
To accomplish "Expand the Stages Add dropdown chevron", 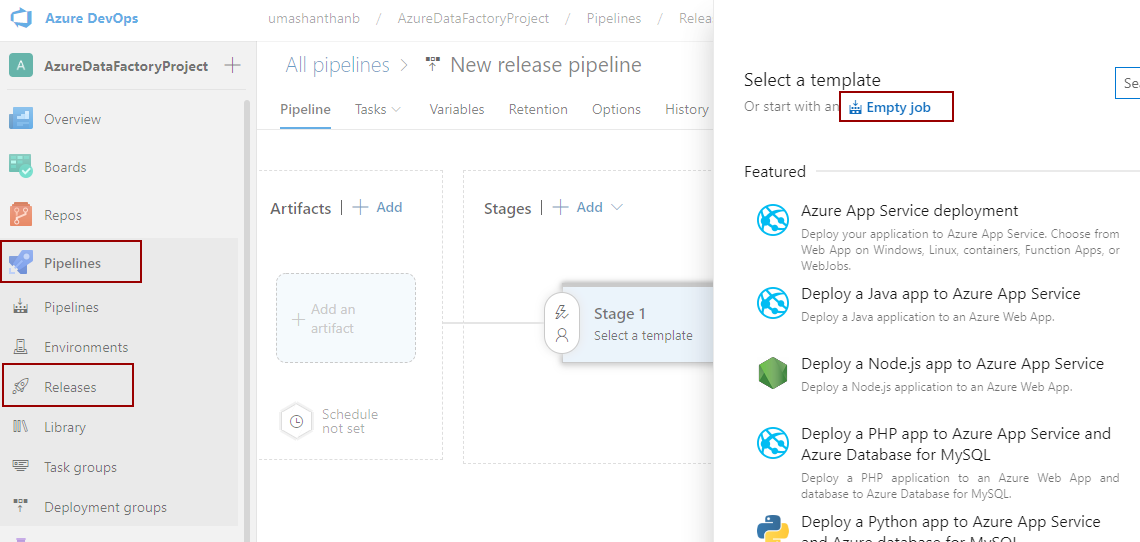I will [617, 207].
